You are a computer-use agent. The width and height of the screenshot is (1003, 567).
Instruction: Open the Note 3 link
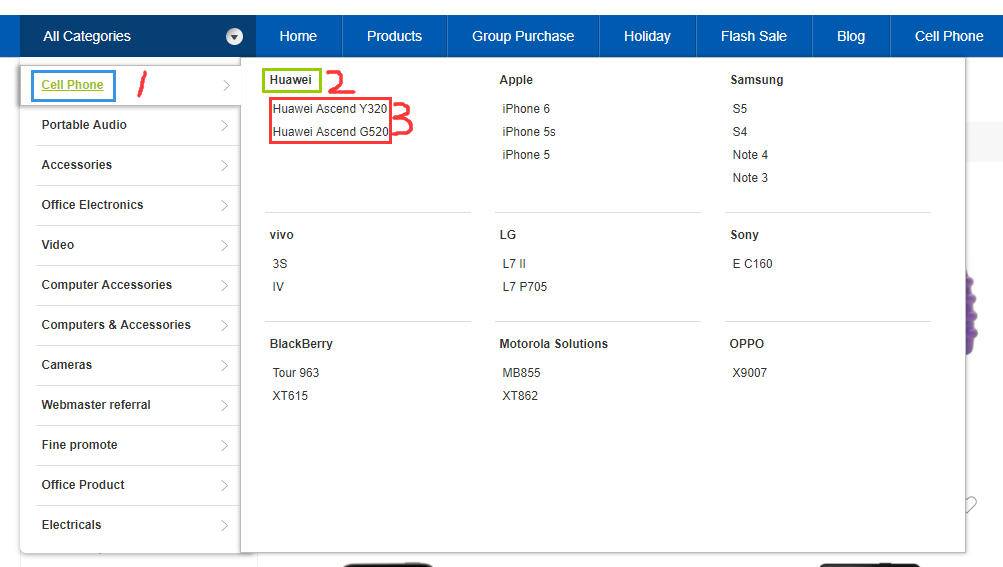750,178
